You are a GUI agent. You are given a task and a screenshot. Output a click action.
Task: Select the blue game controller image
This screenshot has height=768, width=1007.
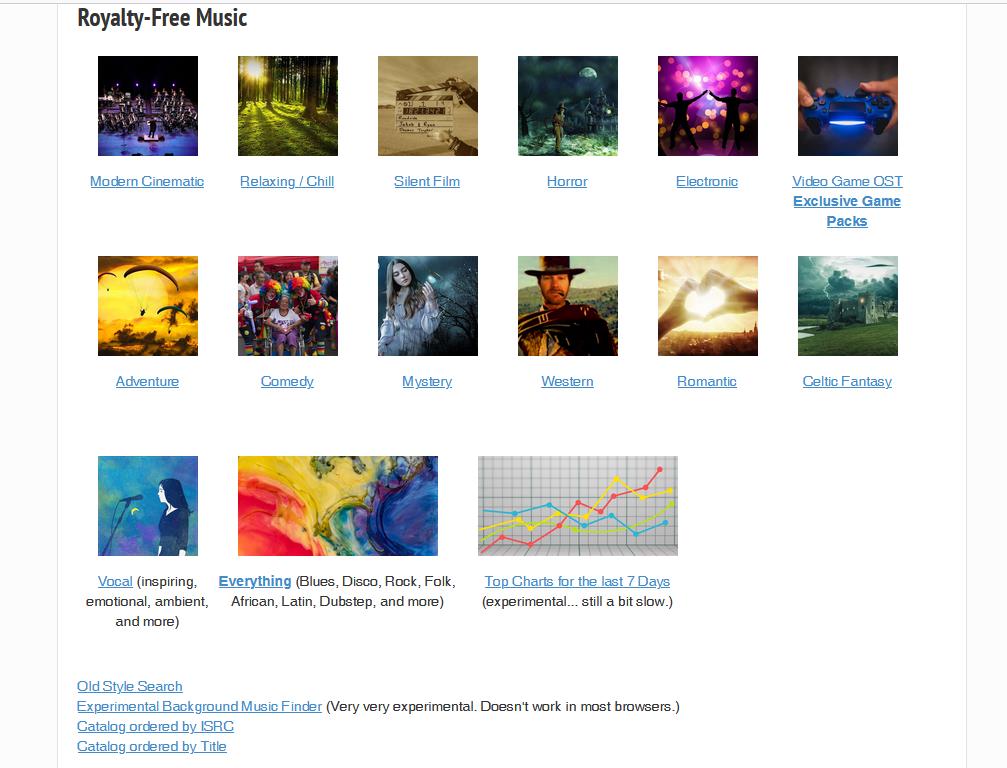pos(848,106)
